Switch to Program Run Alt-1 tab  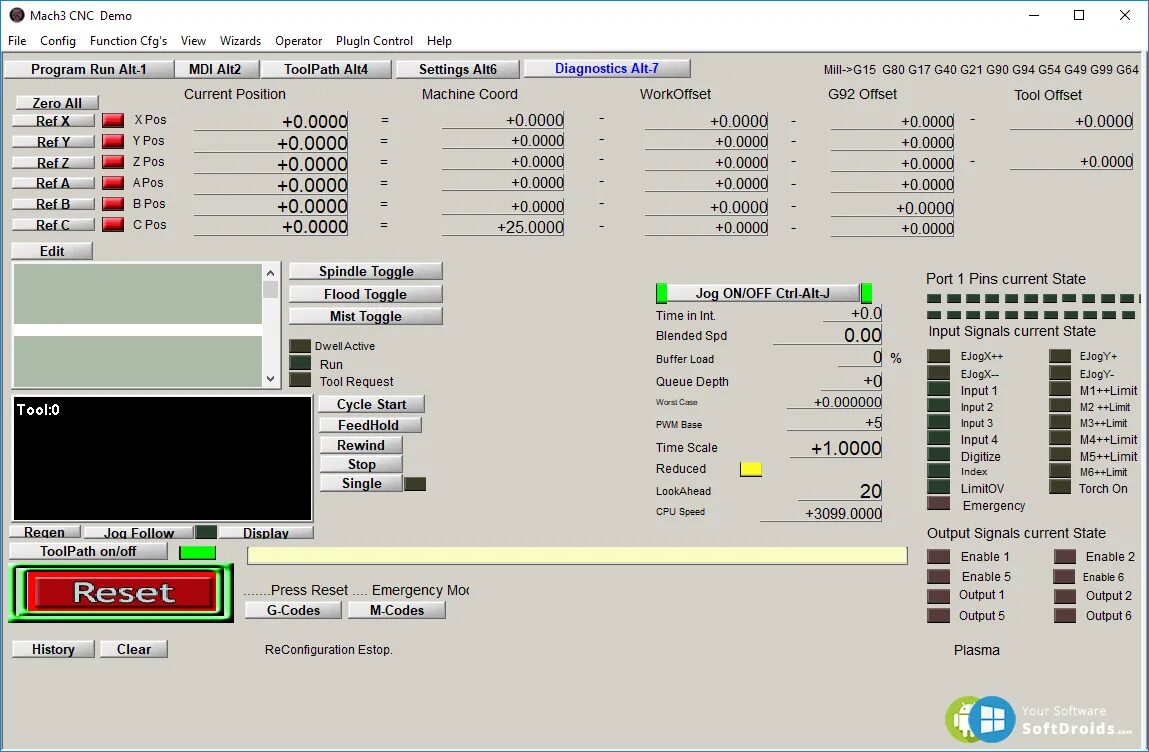tap(89, 69)
